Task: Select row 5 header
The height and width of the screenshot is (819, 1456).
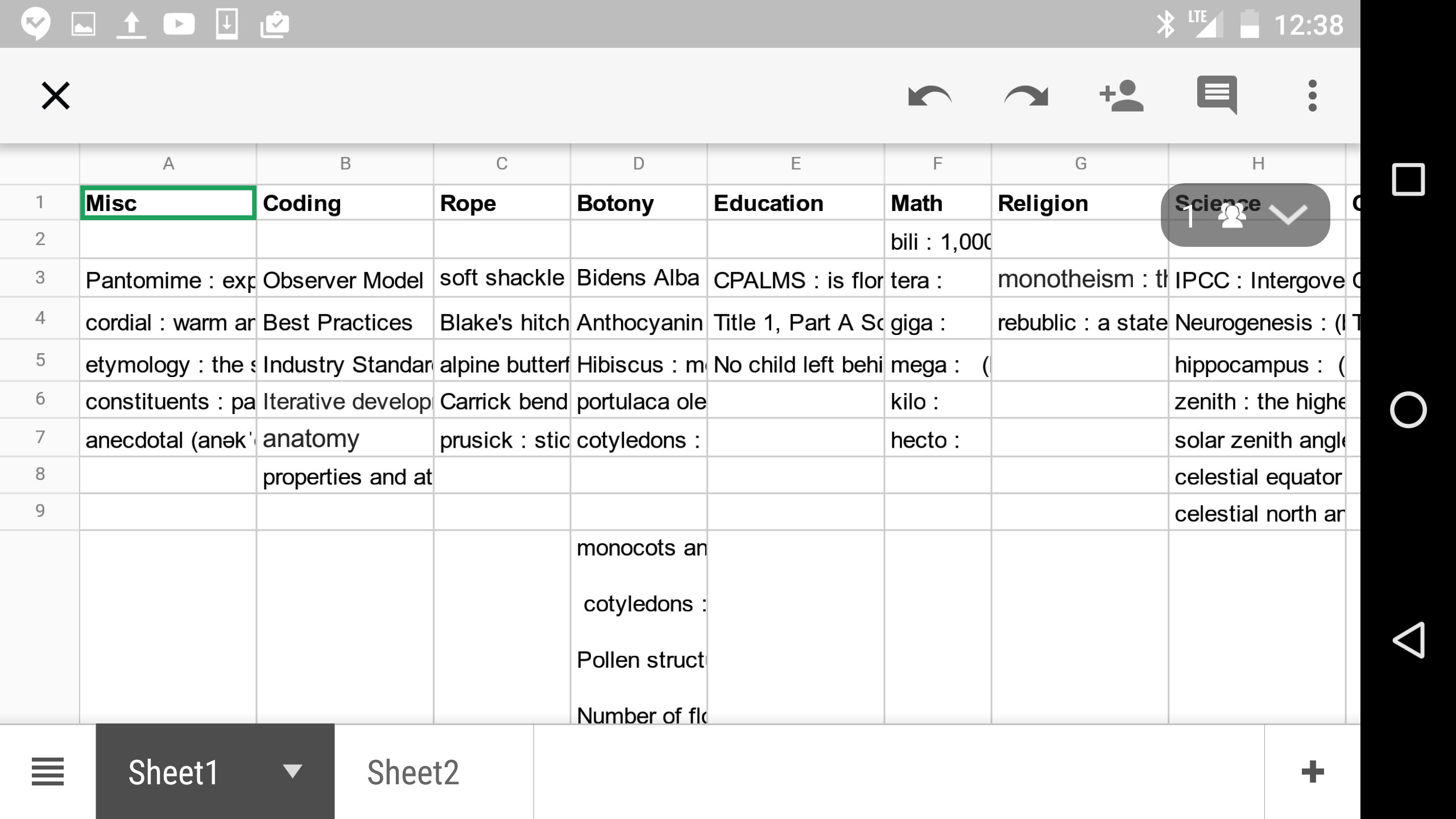Action: click(x=40, y=360)
